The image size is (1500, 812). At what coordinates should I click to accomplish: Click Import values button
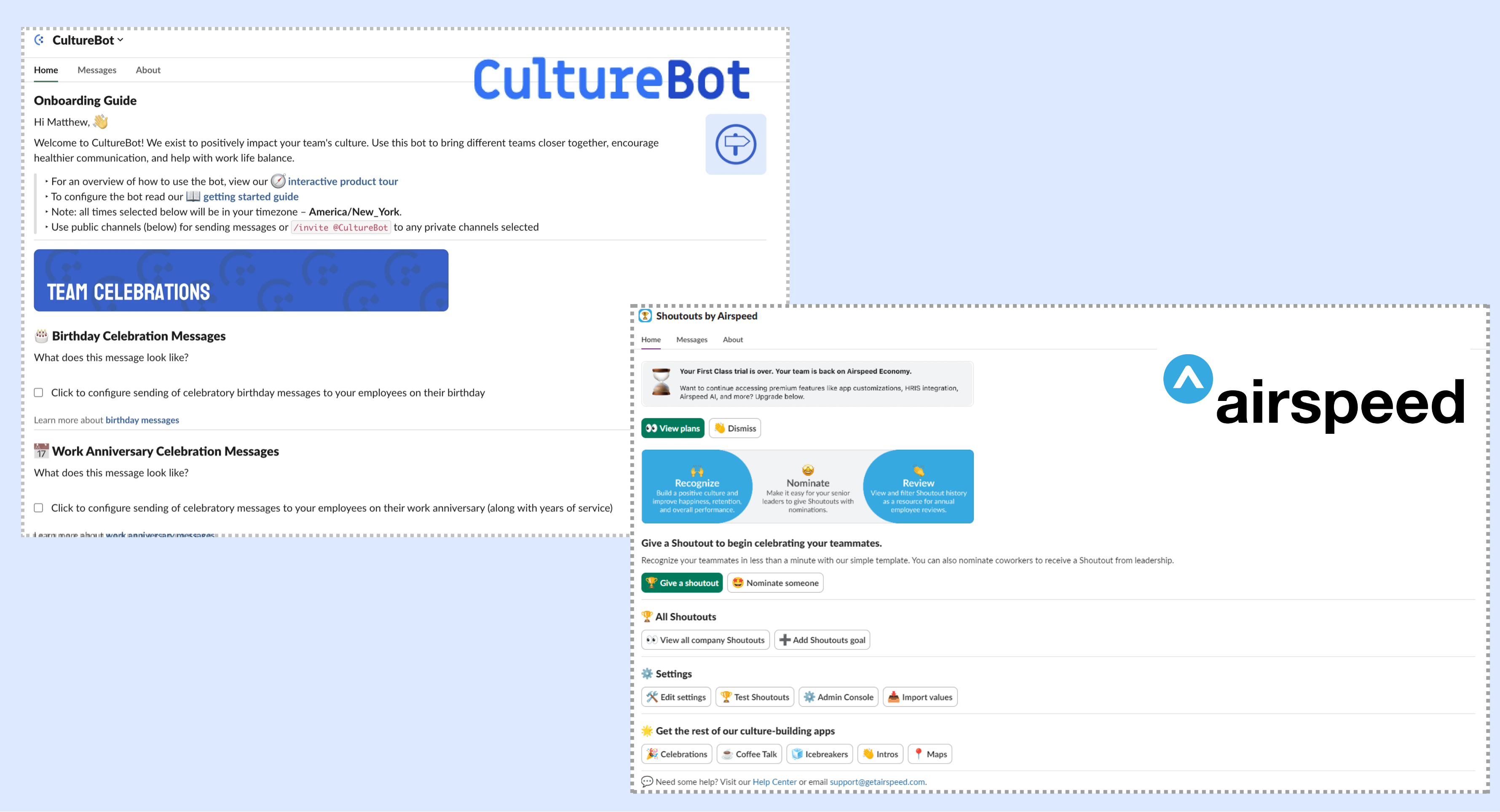pyautogui.click(x=920, y=697)
